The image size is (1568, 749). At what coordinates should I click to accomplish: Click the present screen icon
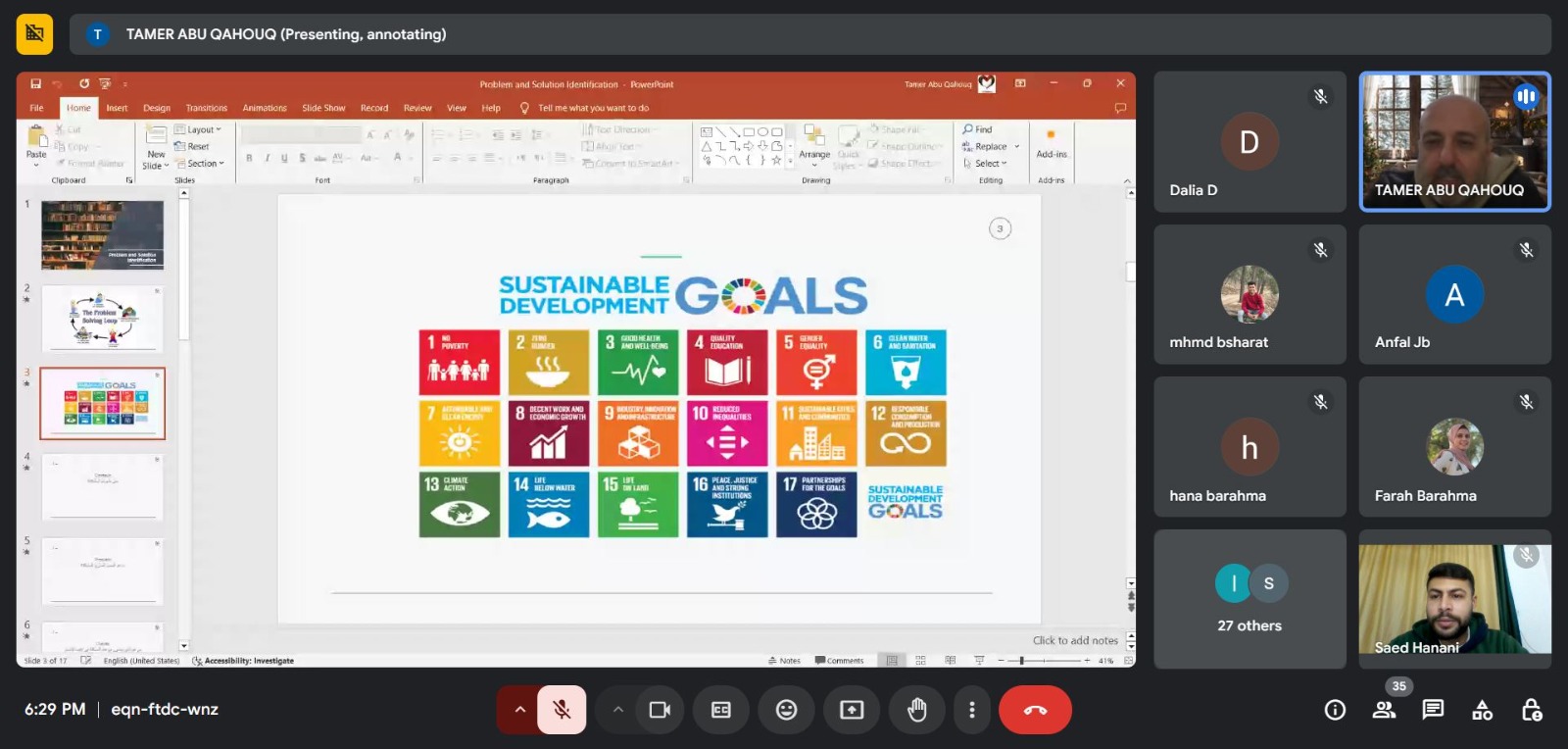point(852,710)
